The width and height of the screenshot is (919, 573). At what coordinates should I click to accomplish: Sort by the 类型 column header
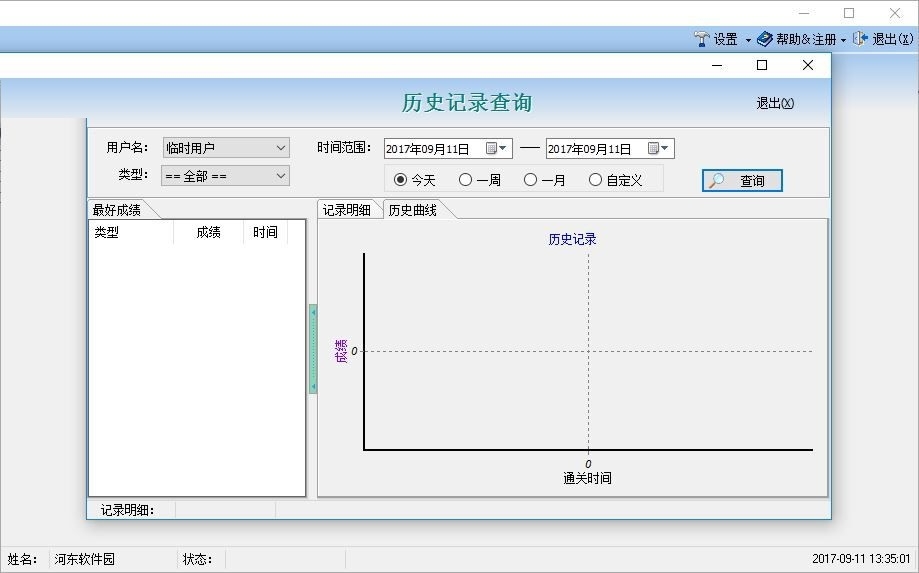pos(131,232)
